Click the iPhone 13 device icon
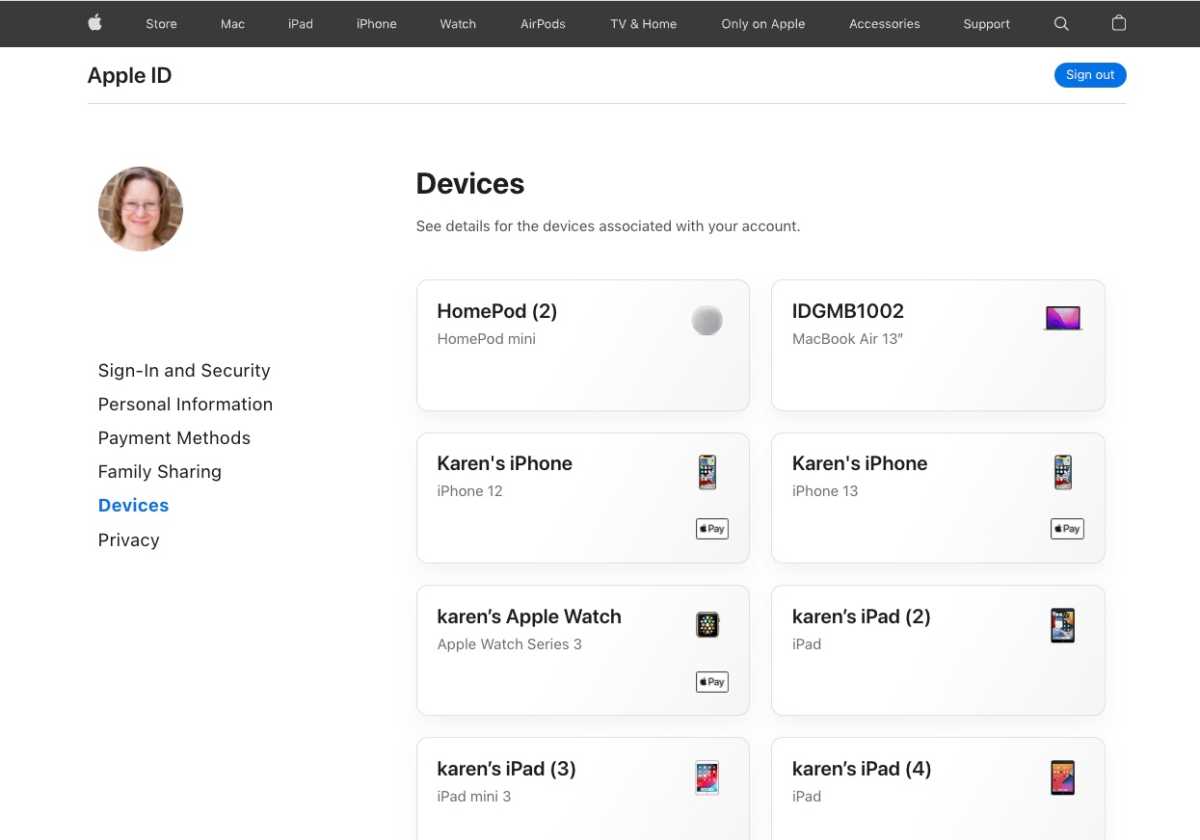 (x=1063, y=472)
